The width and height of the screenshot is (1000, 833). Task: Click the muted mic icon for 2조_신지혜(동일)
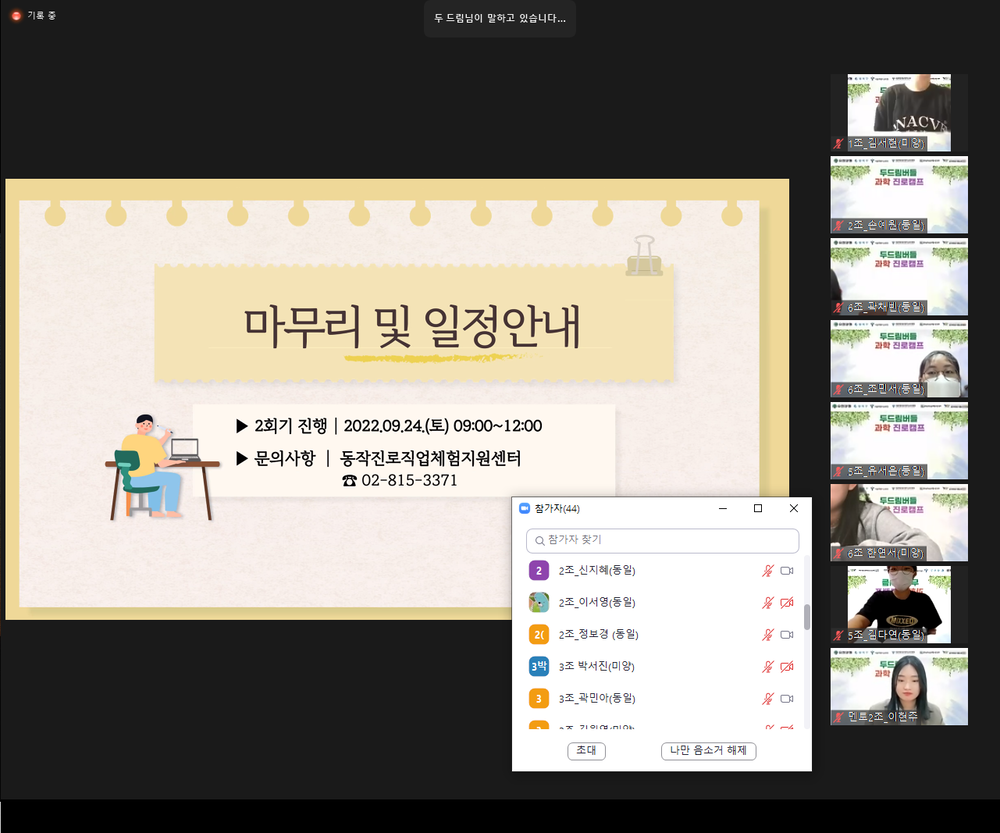[x=768, y=571]
